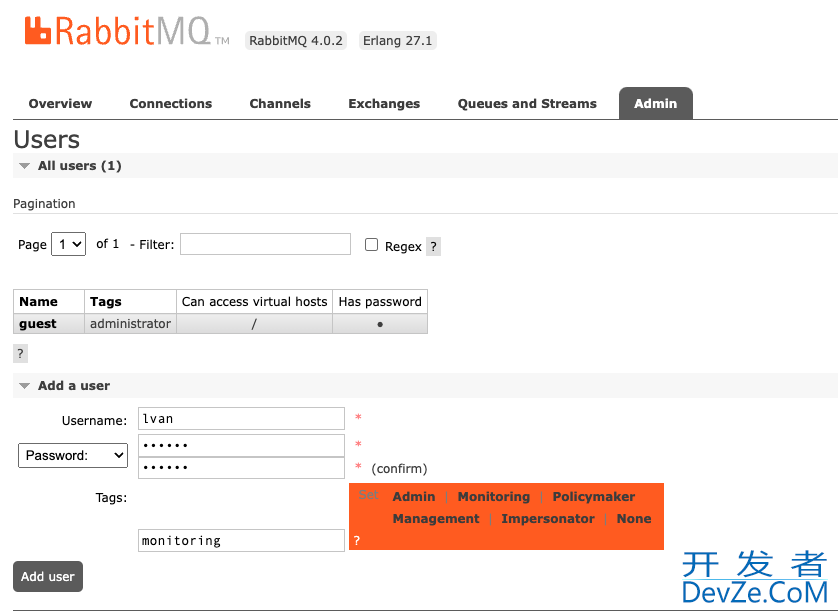
Task: Set the Admin tag
Action: click(414, 496)
